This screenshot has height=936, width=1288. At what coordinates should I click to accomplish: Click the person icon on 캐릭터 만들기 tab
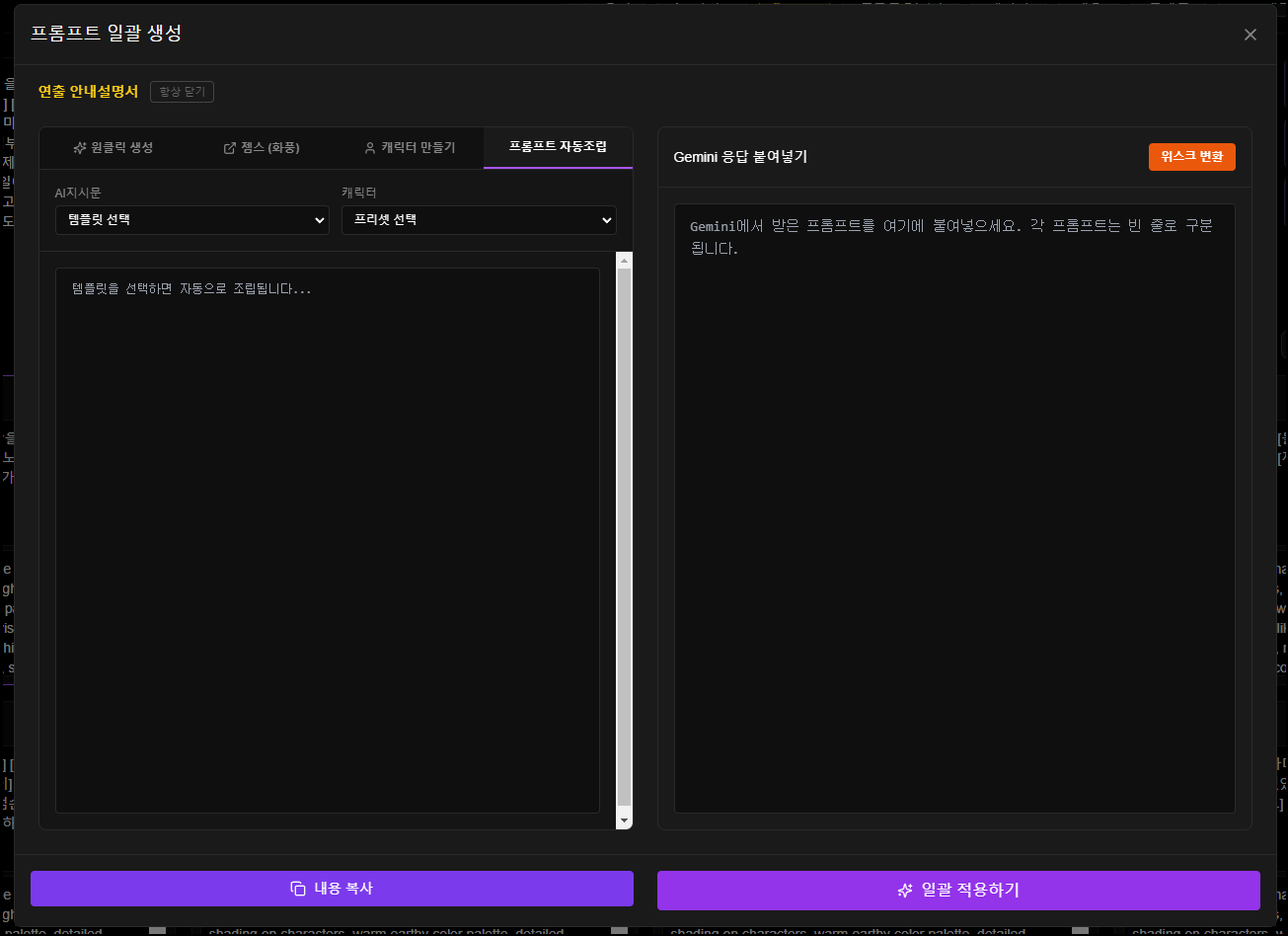(368, 148)
